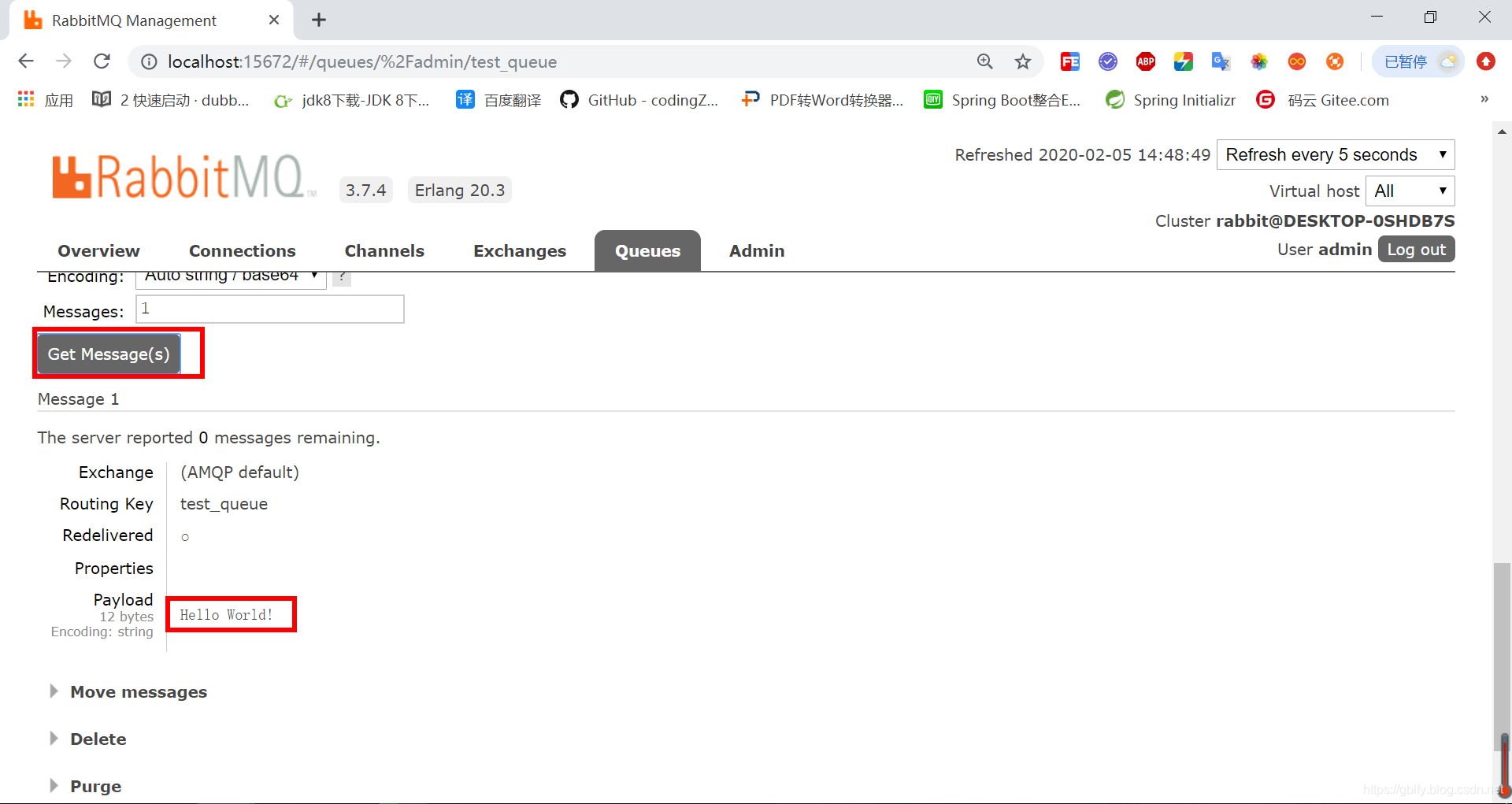Viewport: 1512px width, 804px height.
Task: Open the 百度翻译 bookmark
Action: [x=499, y=100]
